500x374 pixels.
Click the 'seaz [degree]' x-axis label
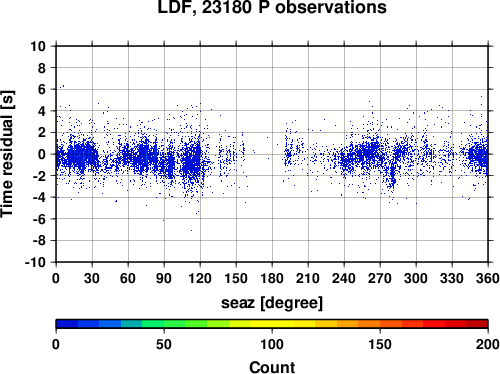tap(272, 303)
